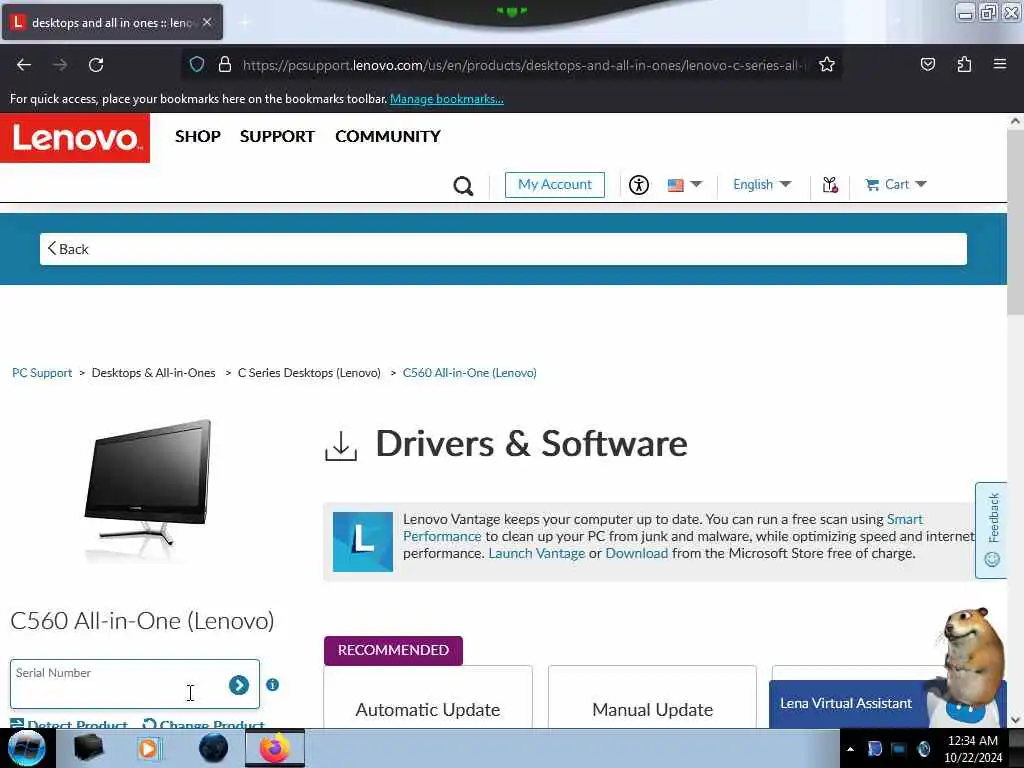The height and width of the screenshot is (768, 1024).
Task: Click the Detect Product link
Action: point(69,724)
